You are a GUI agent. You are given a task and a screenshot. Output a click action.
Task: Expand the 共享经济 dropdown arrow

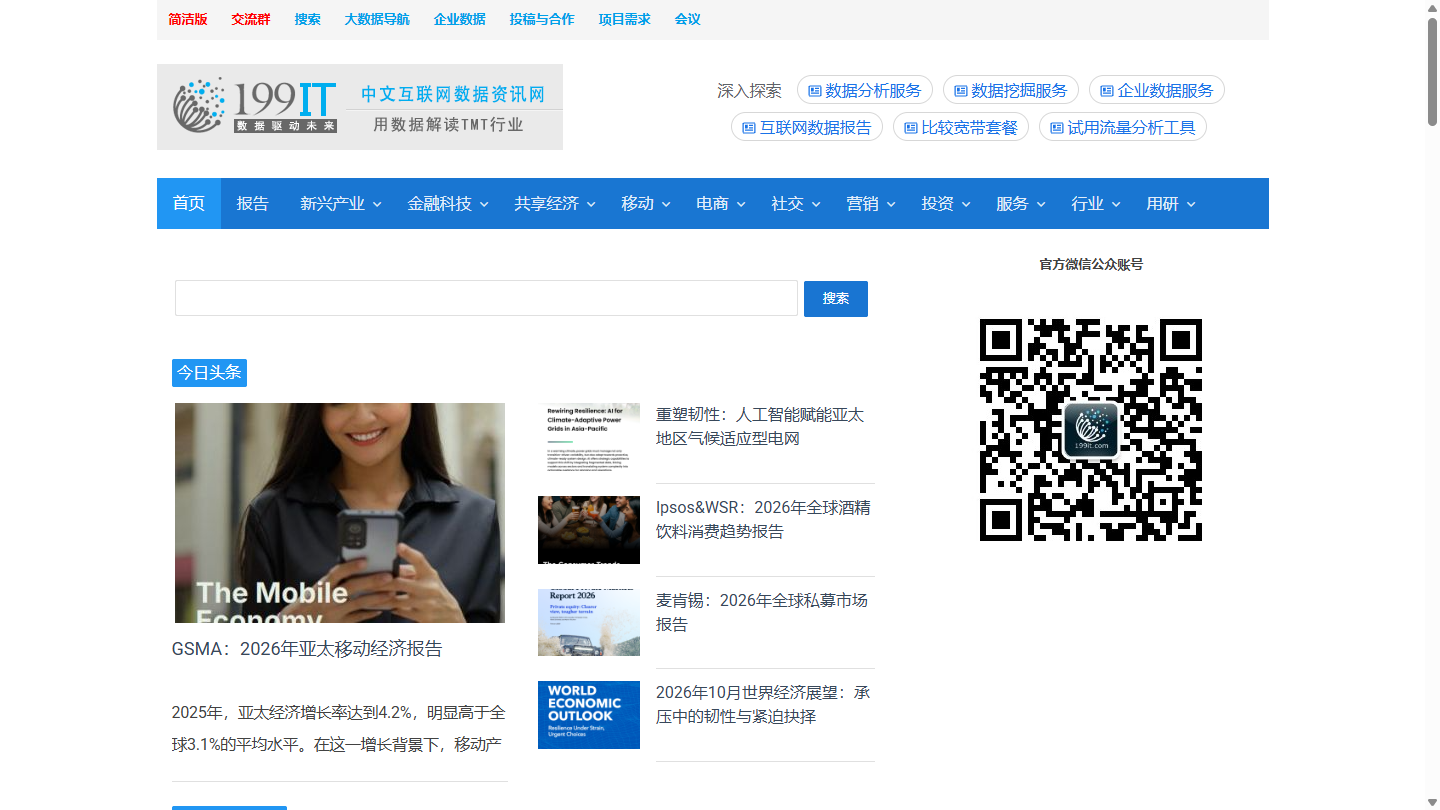pos(591,204)
